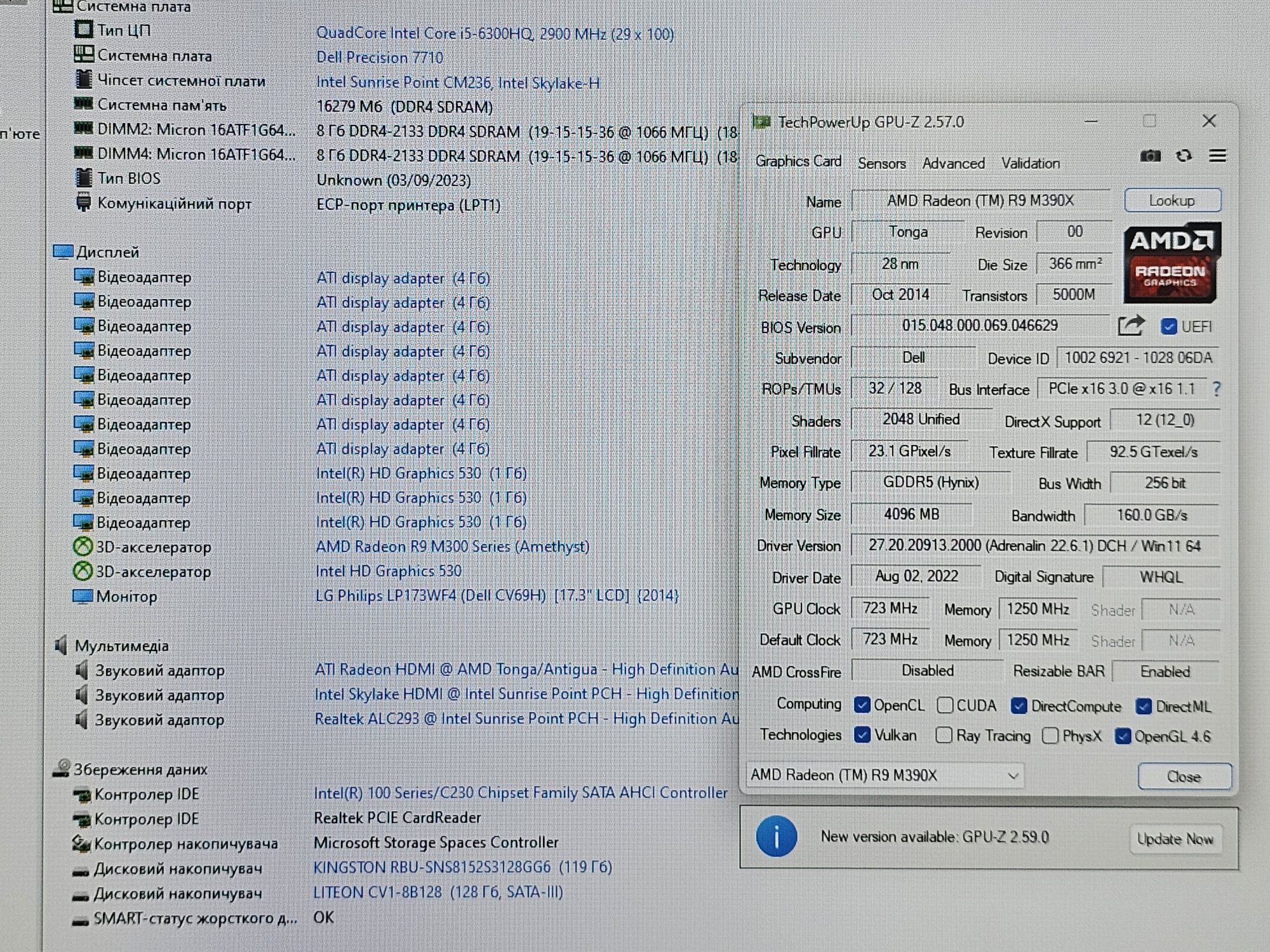The width and height of the screenshot is (1270, 952).
Task: Click the Xbox icon for AMD 3D-акселератор
Action: pos(83,546)
